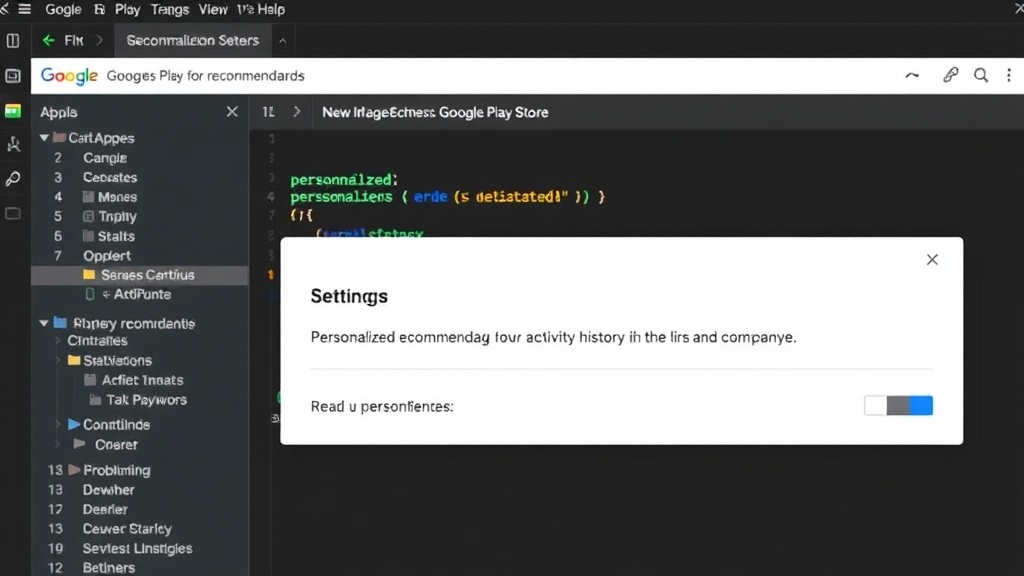
Task: Open the key icon in activity bar
Action: click(x=13, y=179)
